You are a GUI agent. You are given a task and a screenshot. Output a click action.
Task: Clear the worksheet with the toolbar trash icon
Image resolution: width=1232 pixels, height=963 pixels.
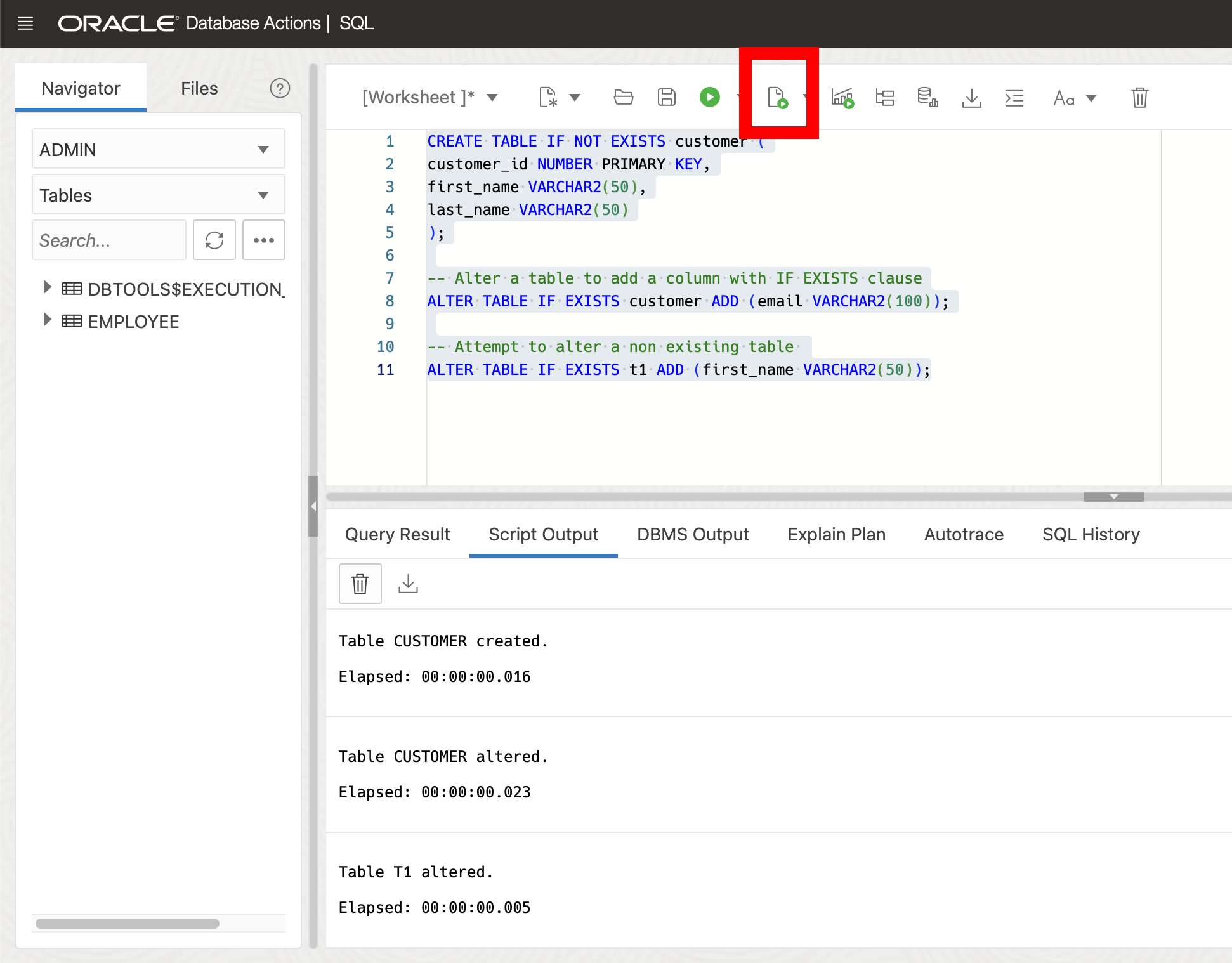[1139, 98]
